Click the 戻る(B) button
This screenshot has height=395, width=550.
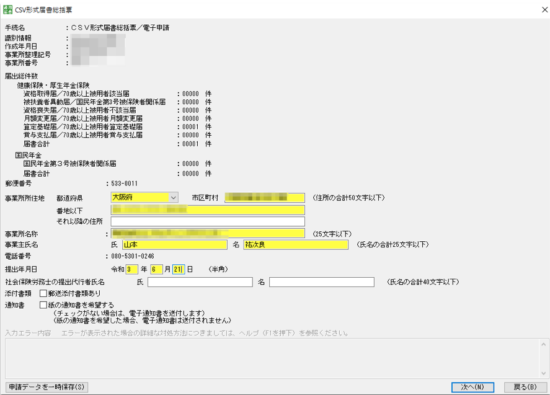click(525, 387)
